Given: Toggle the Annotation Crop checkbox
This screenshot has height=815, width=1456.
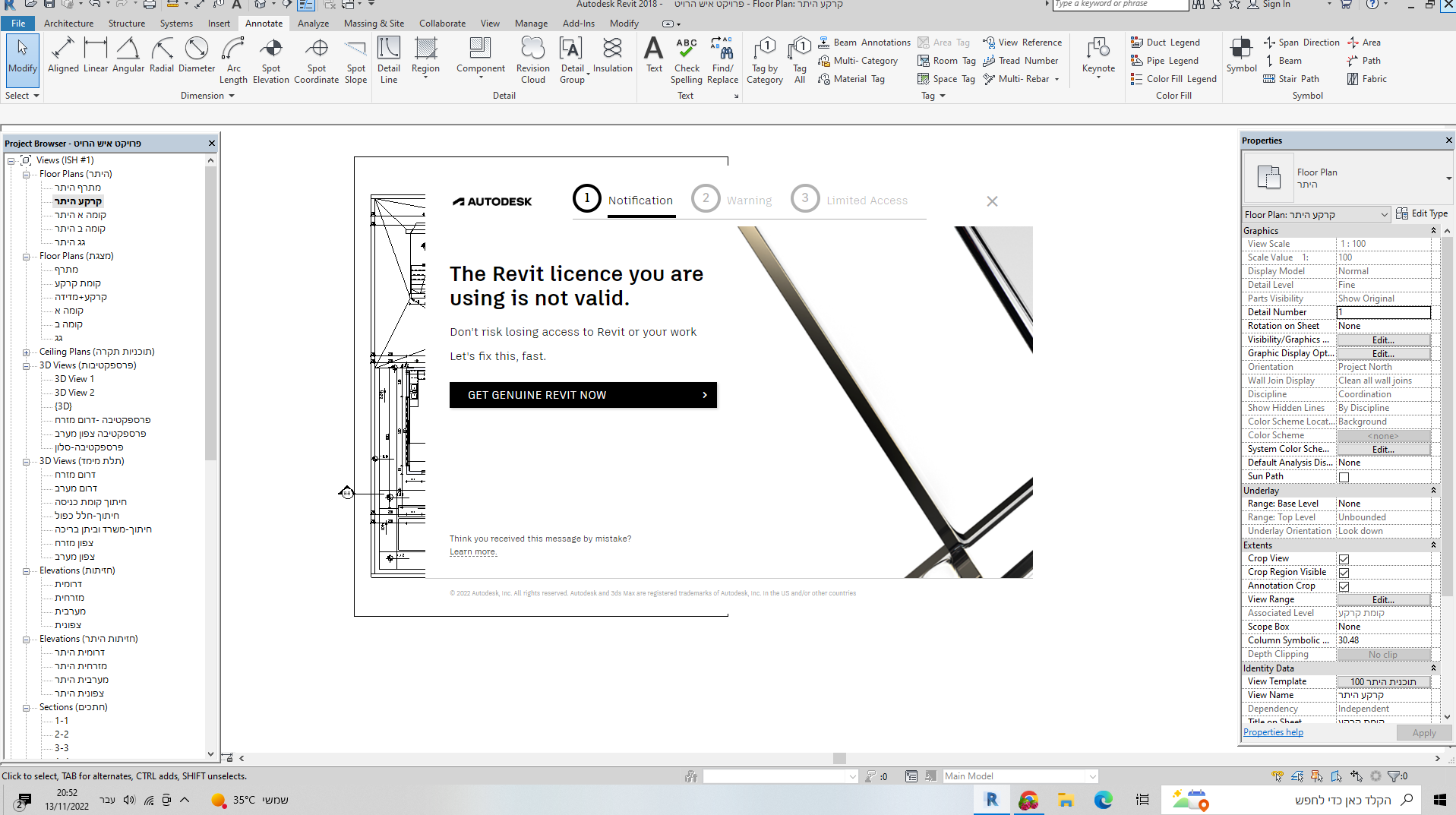Looking at the screenshot, I should 1344,586.
